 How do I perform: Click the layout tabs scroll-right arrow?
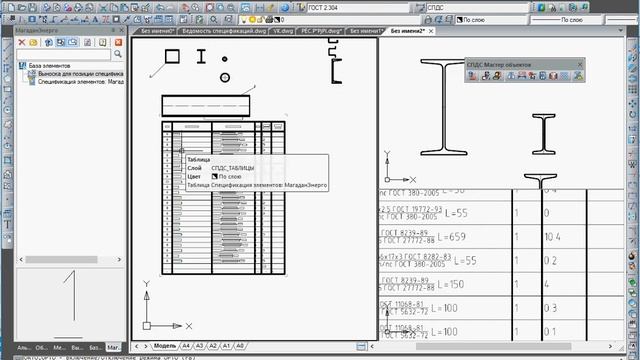[146, 346]
